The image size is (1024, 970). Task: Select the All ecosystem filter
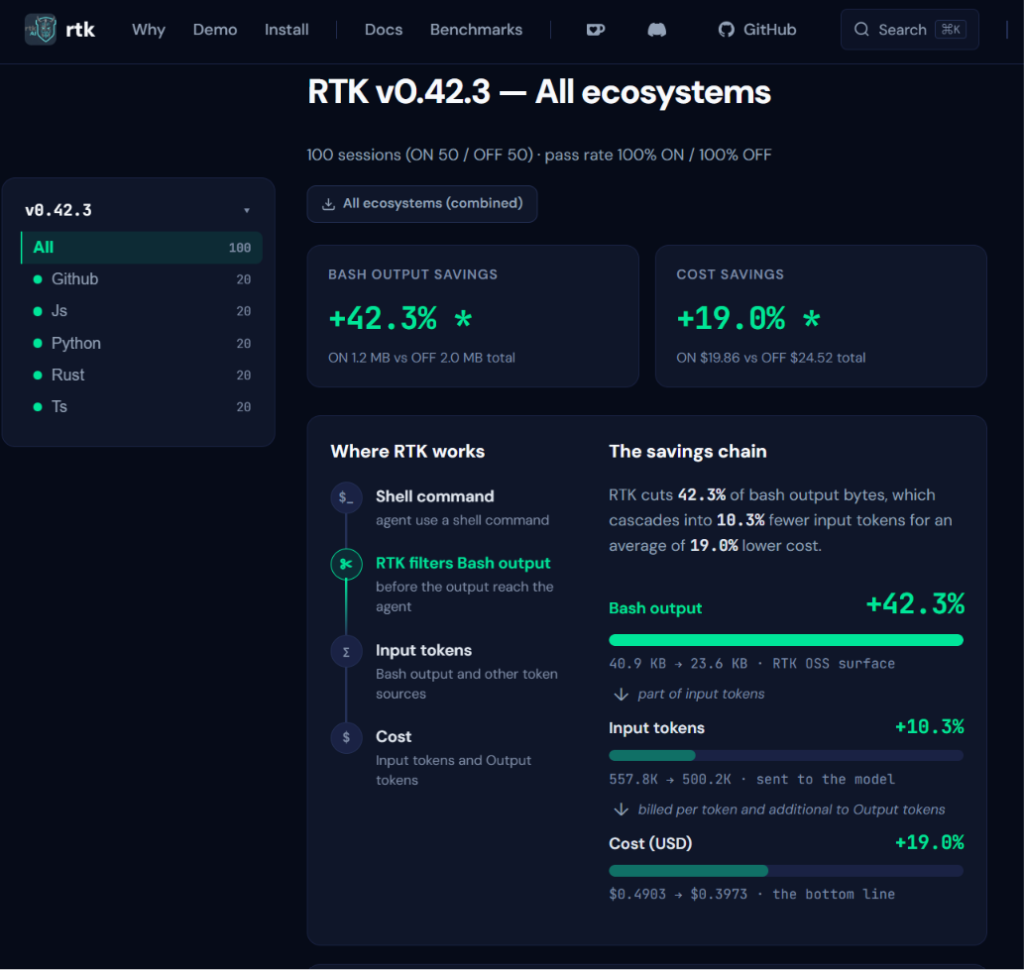click(142, 248)
